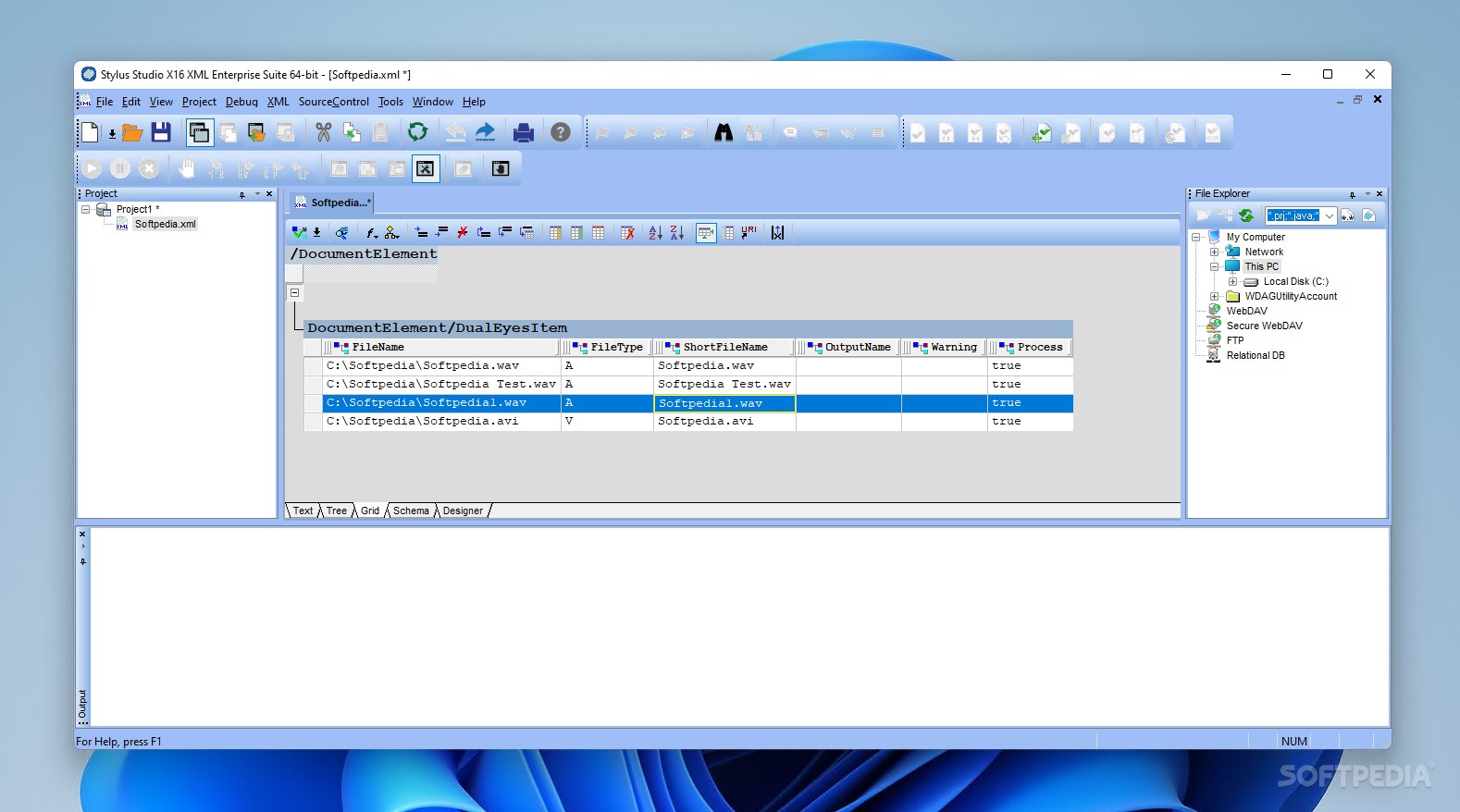Delete row with the red X icon
The height and width of the screenshot is (812, 1460).
[x=463, y=232]
